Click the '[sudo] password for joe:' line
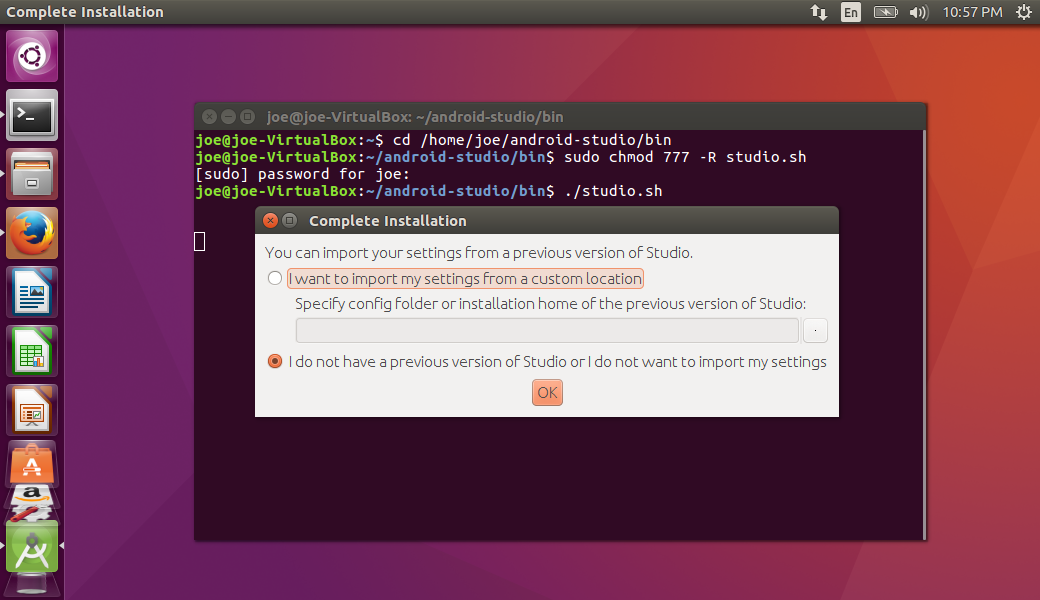 coord(302,174)
